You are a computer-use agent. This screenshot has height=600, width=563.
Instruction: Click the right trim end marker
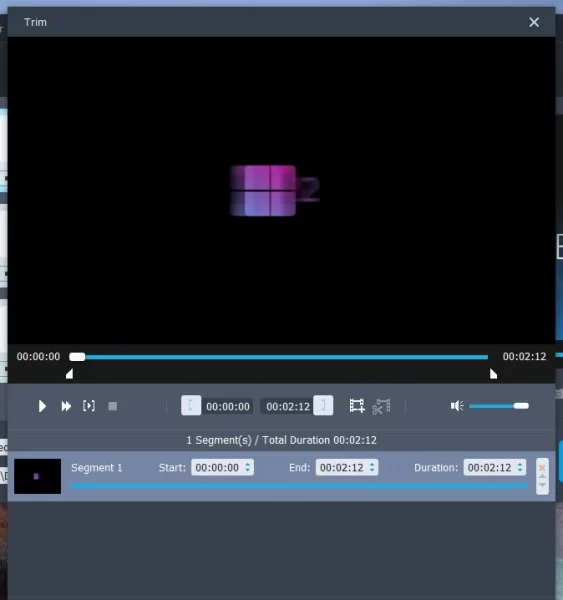point(493,374)
